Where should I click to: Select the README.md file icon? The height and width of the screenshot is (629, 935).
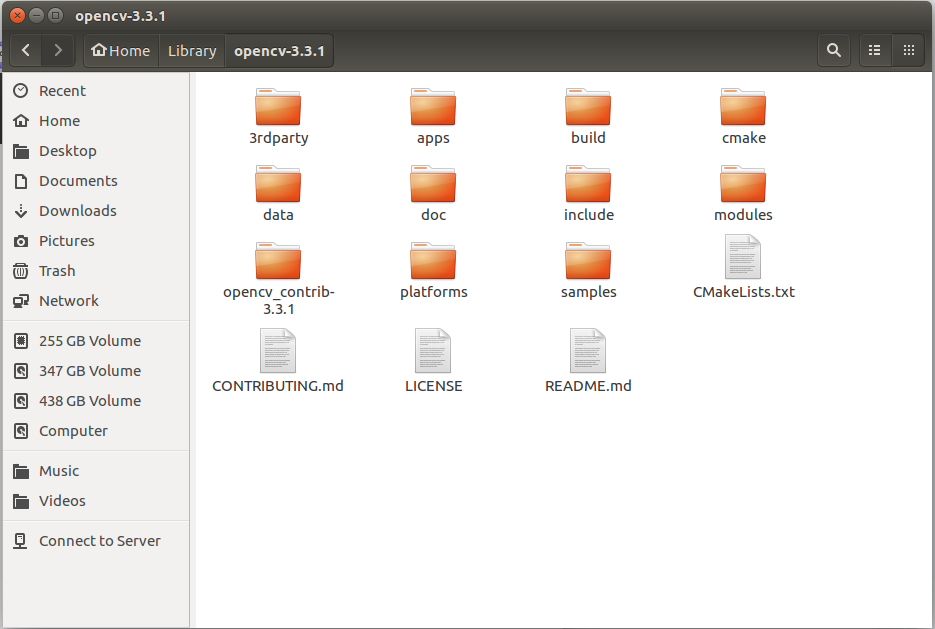pos(588,351)
